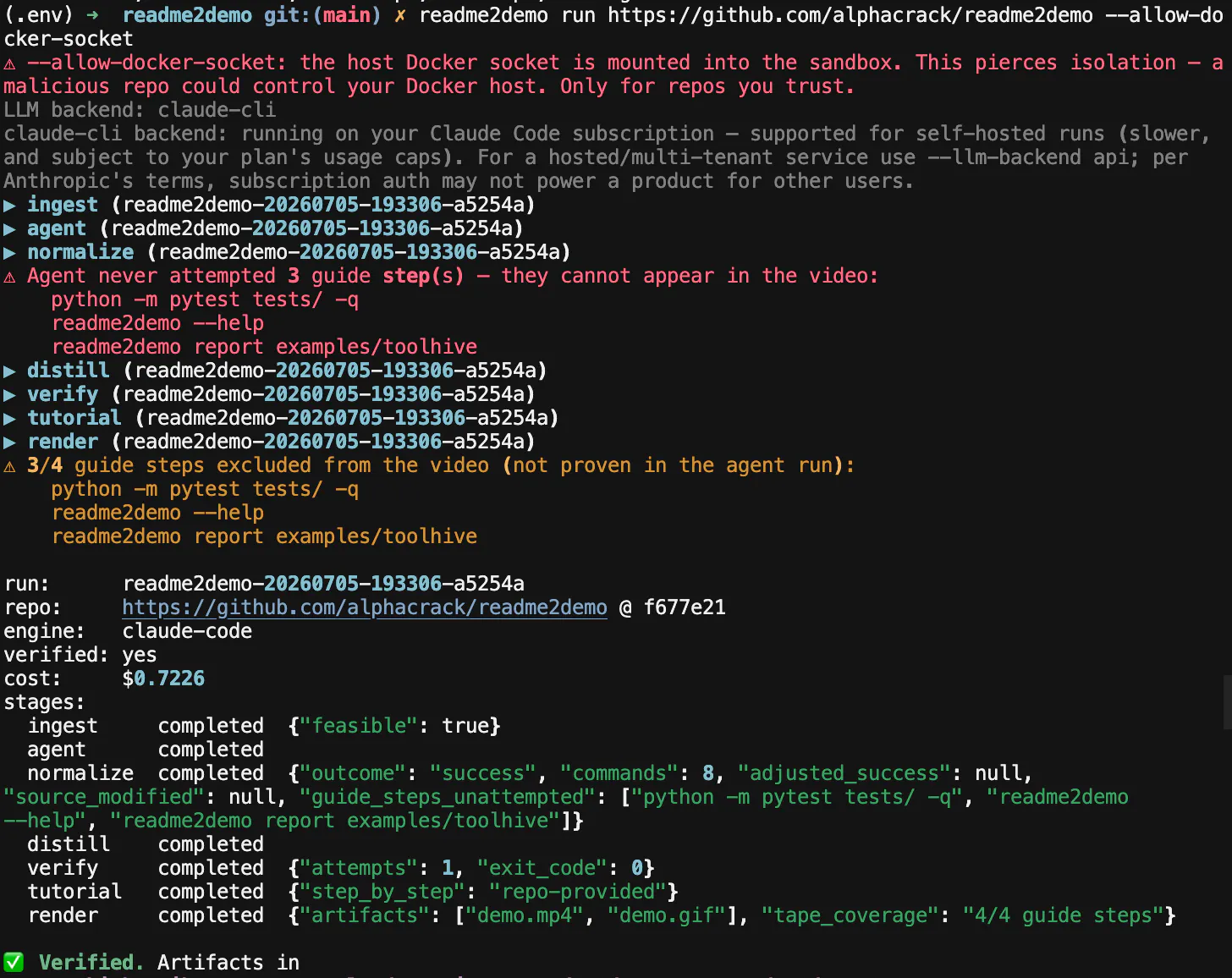Click the green prompt arrow after (.env)
The width and height of the screenshot is (1232, 978).
92,15
